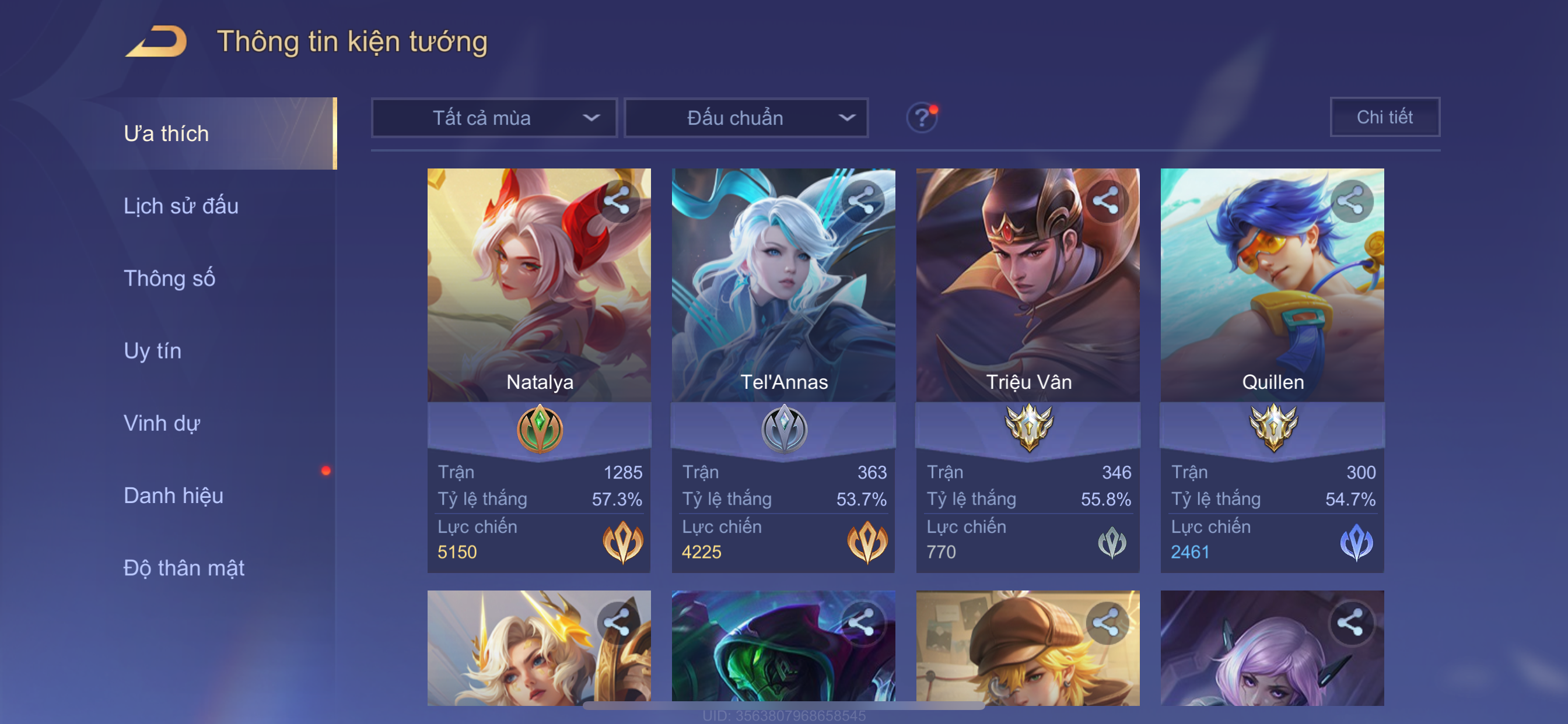1568x724 pixels.
Task: Open the Danh hiệu section
Action: coord(173,495)
